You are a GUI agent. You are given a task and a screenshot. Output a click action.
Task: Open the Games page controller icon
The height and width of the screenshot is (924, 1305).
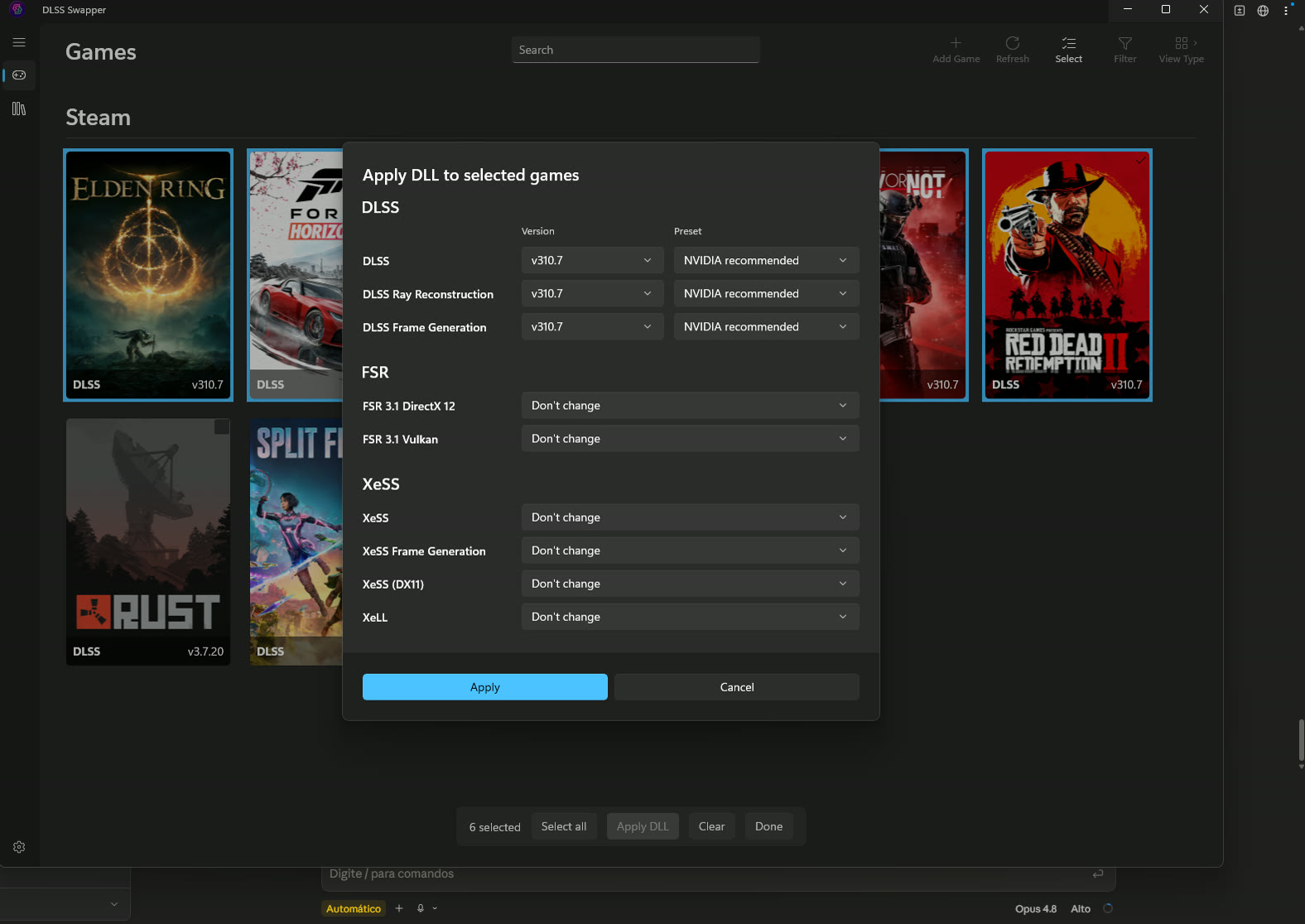tap(19, 75)
